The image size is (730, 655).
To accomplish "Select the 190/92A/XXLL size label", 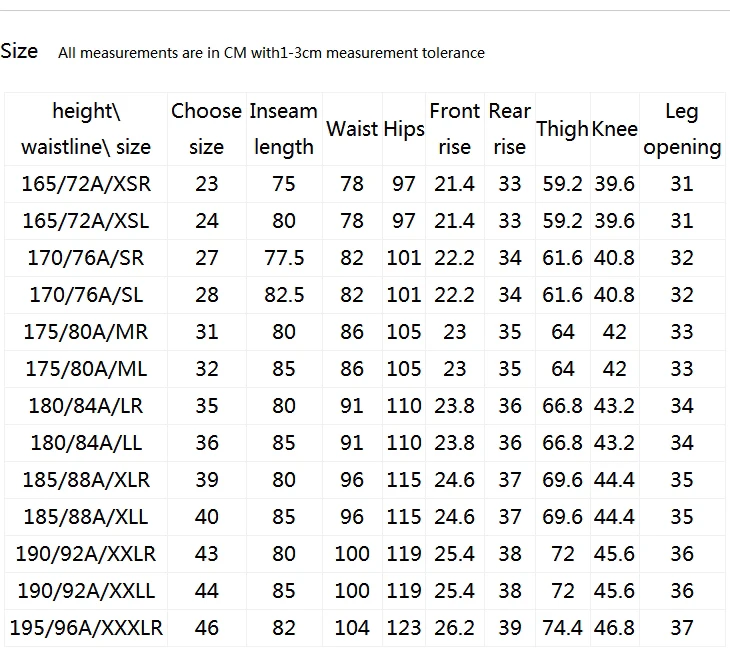I will click(86, 591).
